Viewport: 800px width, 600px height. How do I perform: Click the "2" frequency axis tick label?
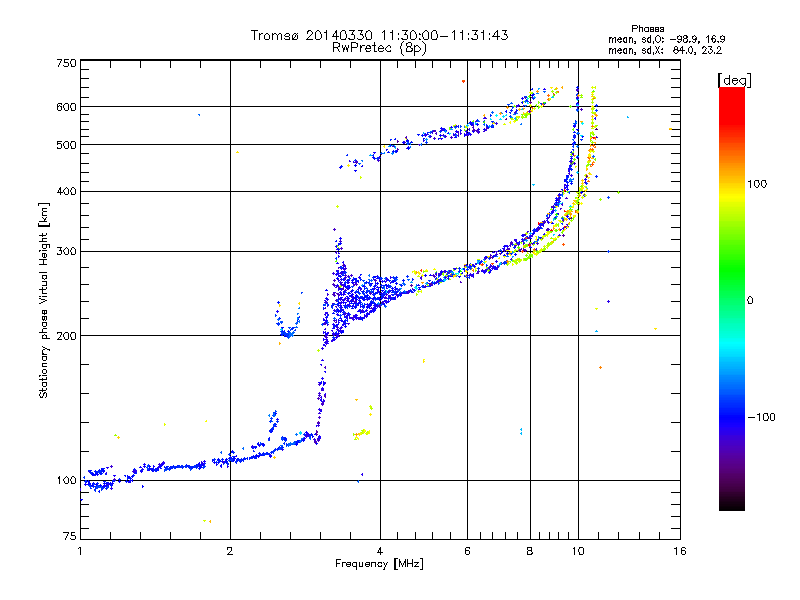tap(230, 551)
